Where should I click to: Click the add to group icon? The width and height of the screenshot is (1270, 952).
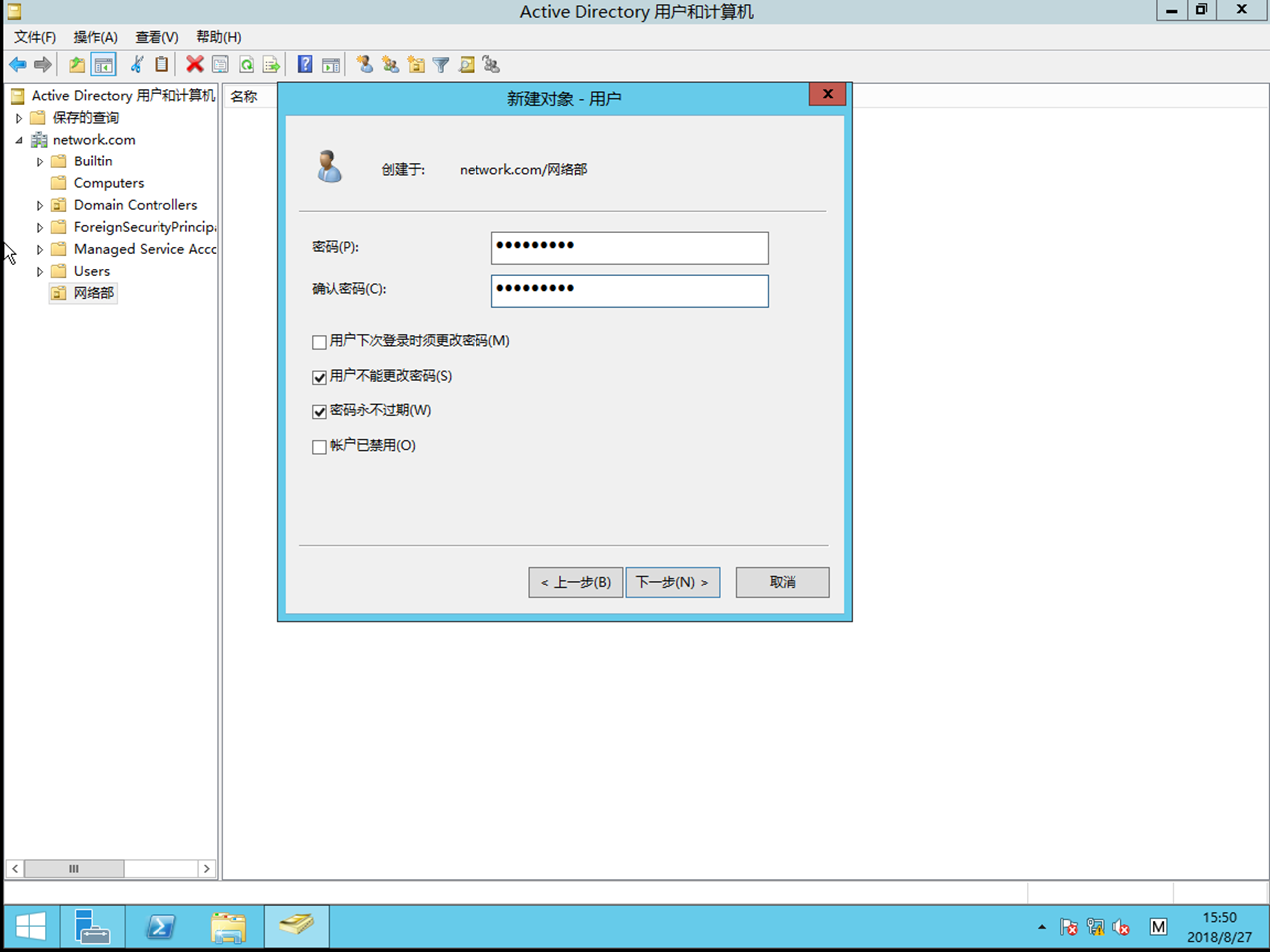491,65
